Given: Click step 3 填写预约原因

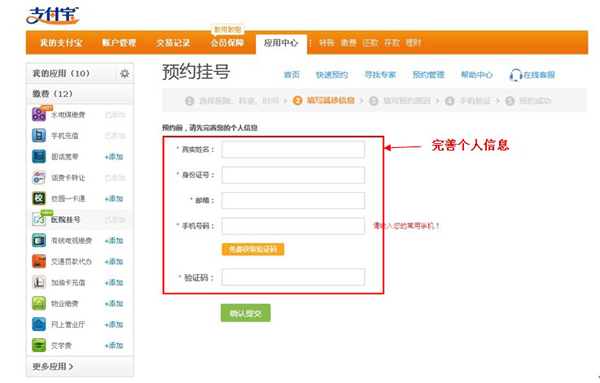Looking at the screenshot, I should pyautogui.click(x=400, y=101).
